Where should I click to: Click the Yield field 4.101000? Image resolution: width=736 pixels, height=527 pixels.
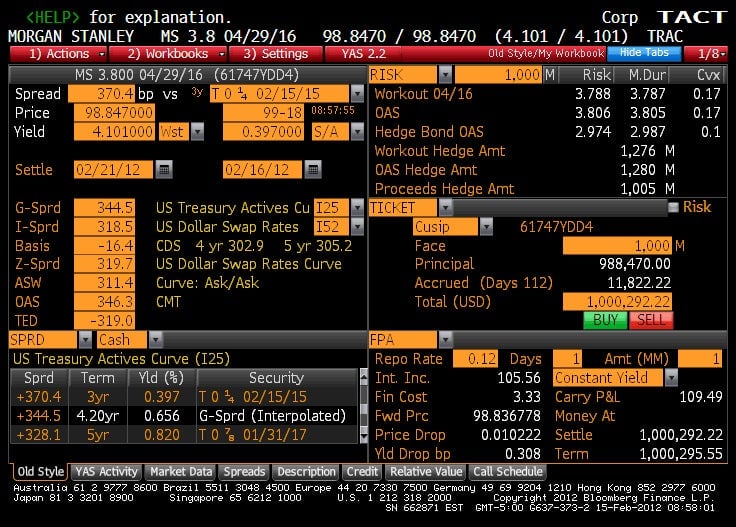click(x=114, y=131)
